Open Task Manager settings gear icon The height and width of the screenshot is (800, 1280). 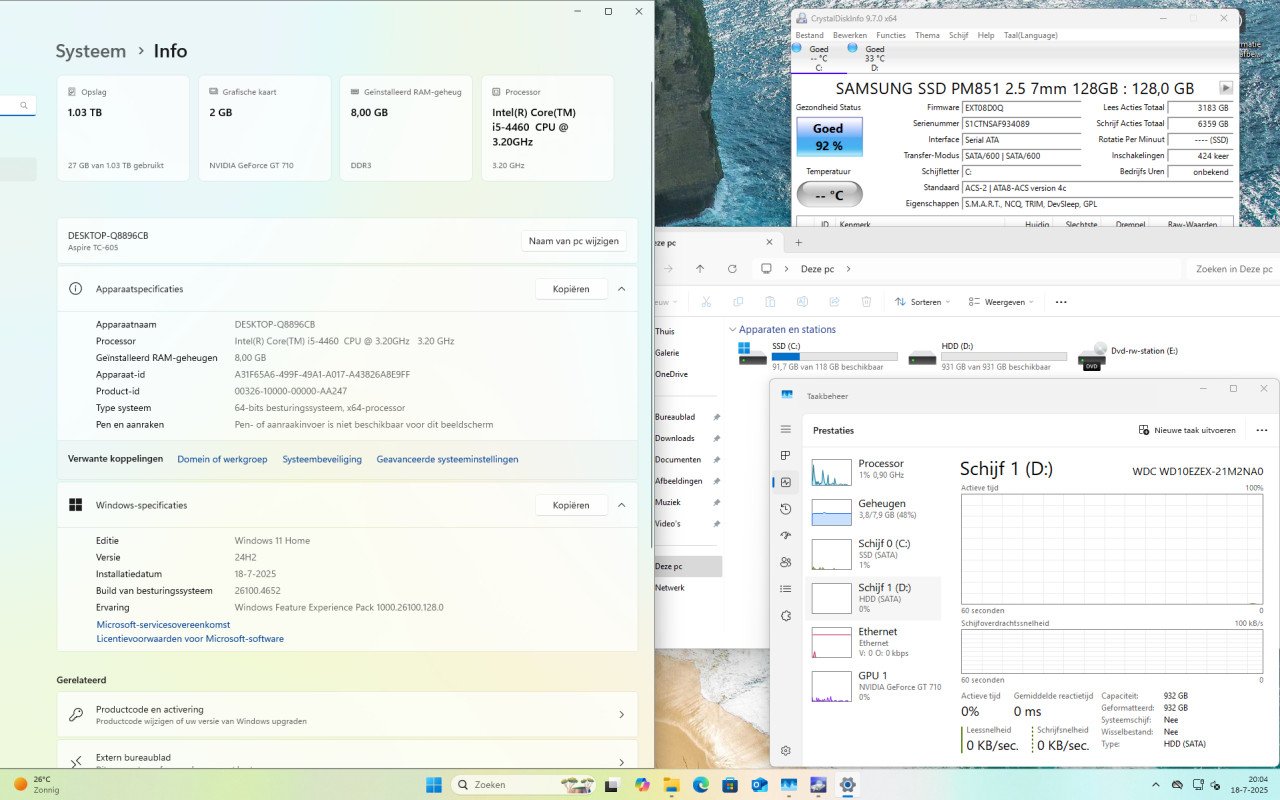[786, 750]
